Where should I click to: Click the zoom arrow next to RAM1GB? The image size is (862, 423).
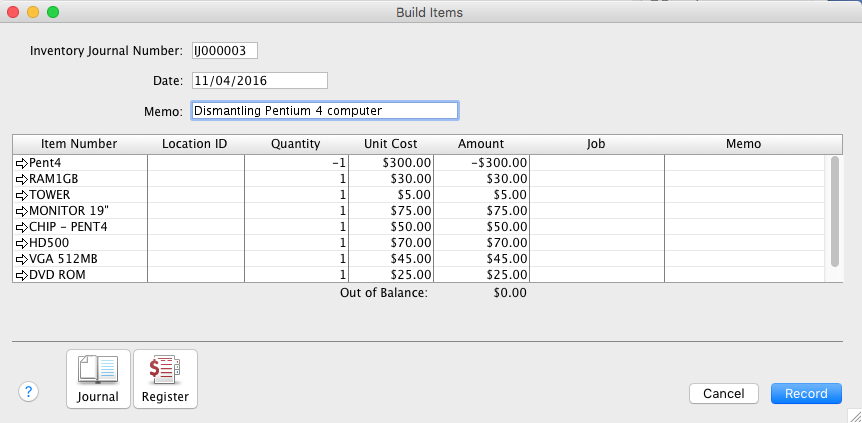(x=21, y=178)
